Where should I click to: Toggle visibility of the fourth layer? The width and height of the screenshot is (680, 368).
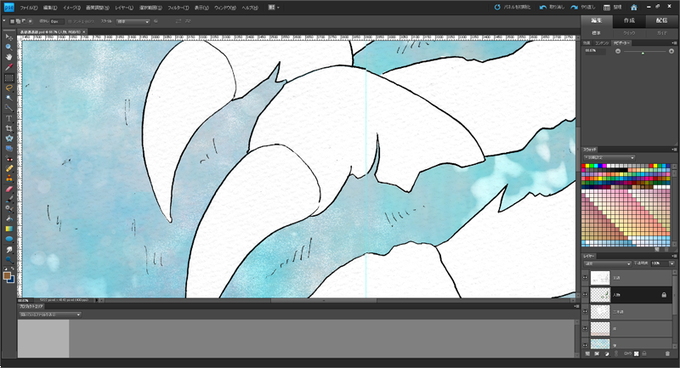(x=585, y=329)
